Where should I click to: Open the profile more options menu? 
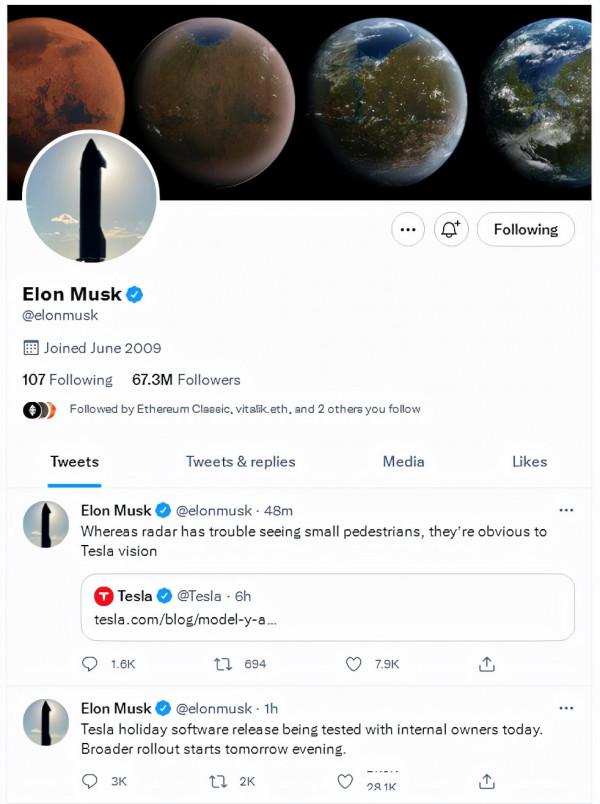407,229
